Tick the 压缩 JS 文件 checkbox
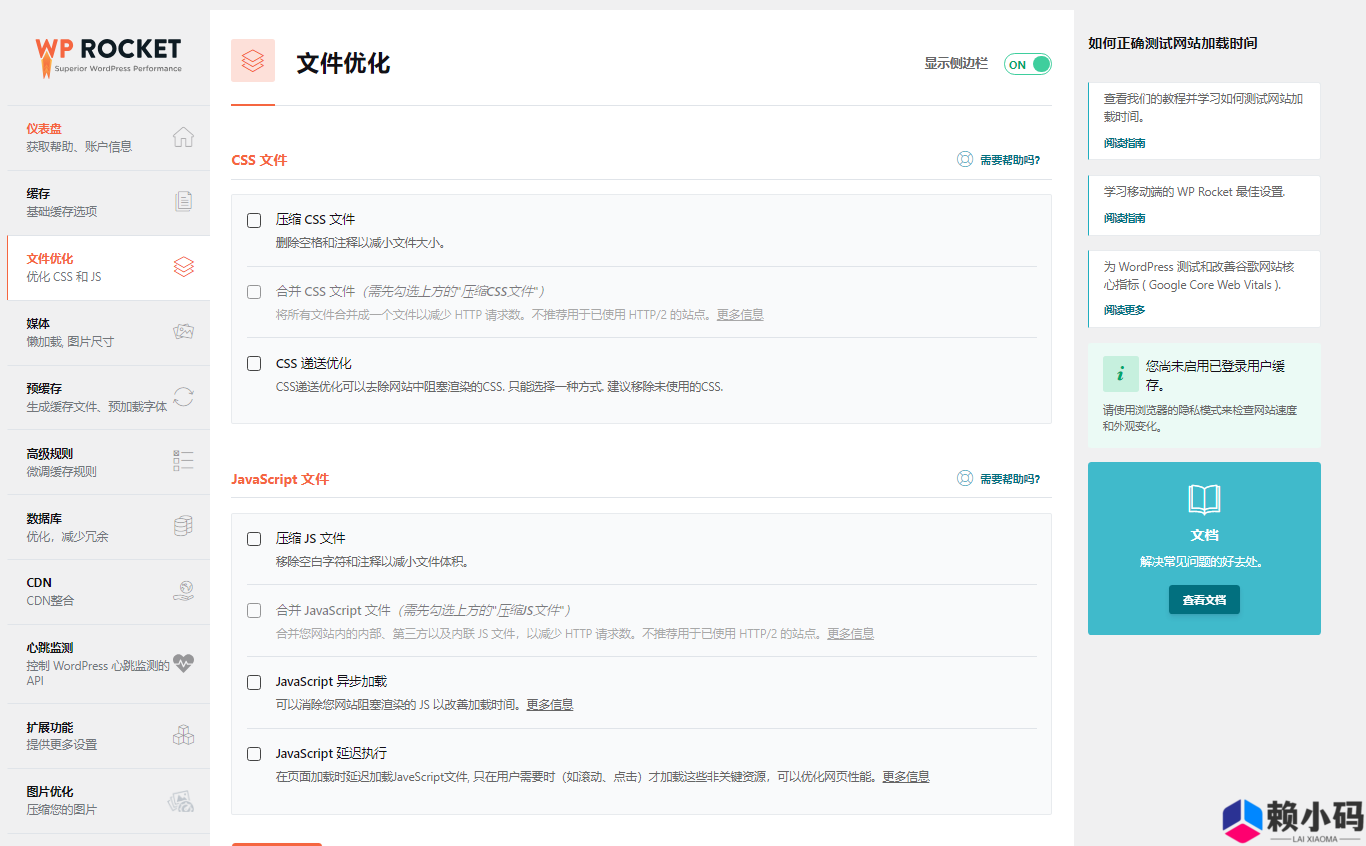The width and height of the screenshot is (1366, 846). pos(254,539)
